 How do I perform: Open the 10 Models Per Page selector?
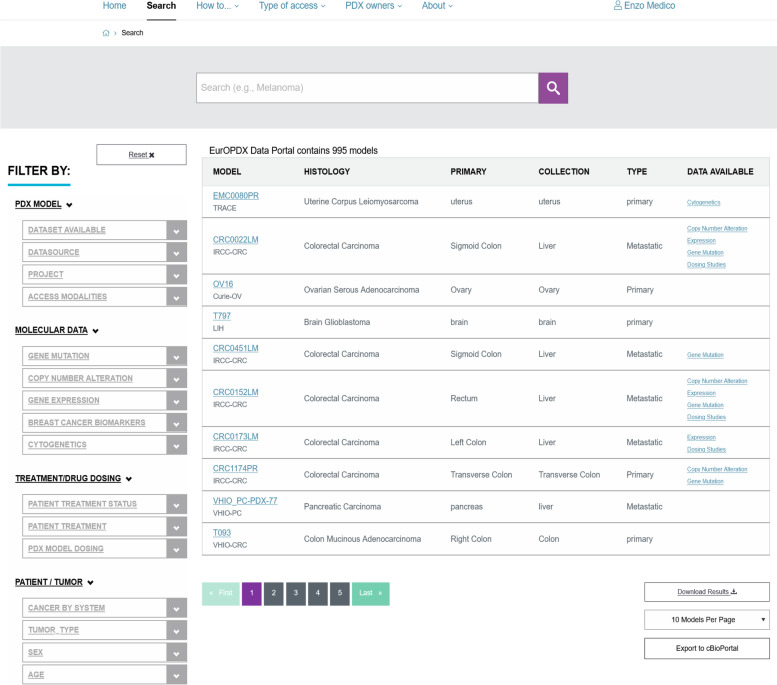[707, 620]
